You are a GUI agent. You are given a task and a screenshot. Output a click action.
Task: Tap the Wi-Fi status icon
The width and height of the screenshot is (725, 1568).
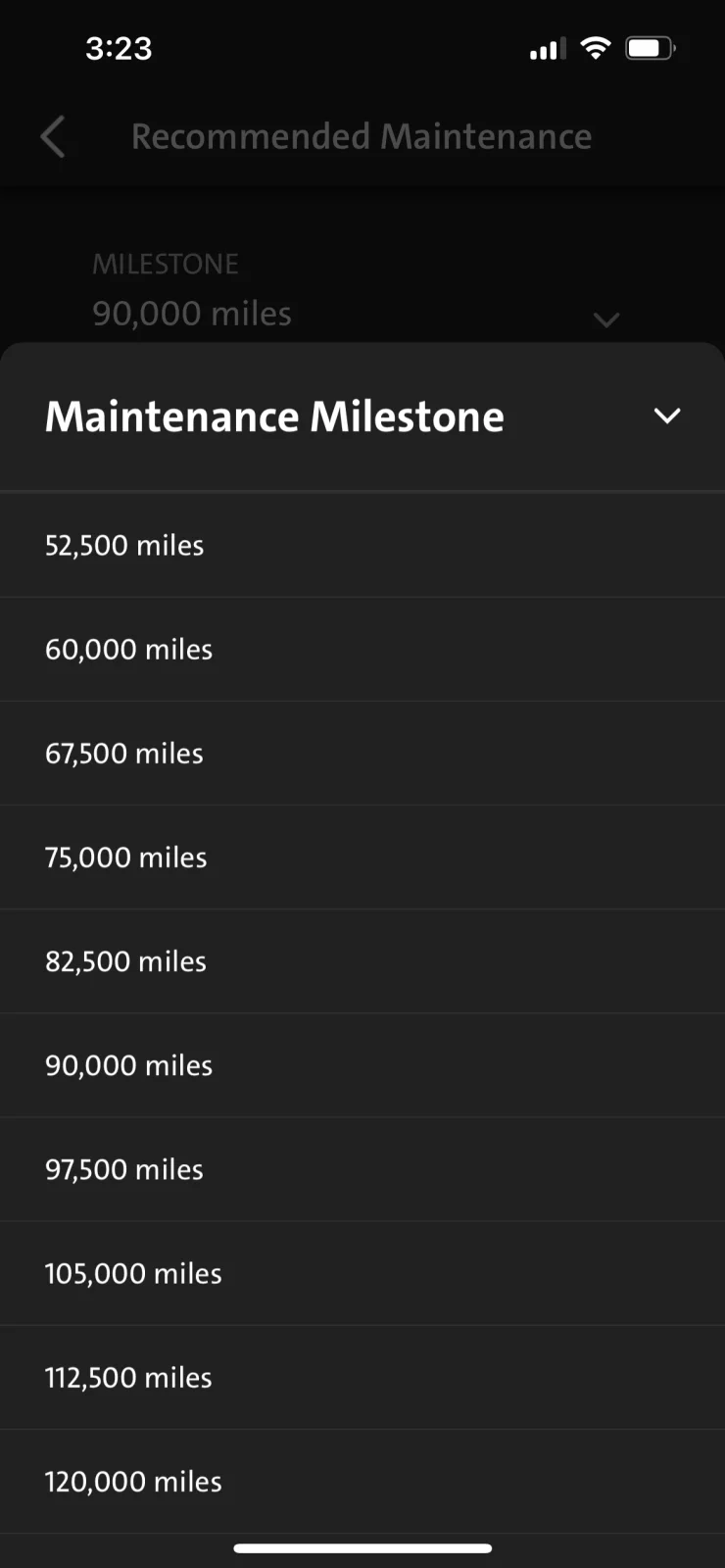tap(595, 48)
